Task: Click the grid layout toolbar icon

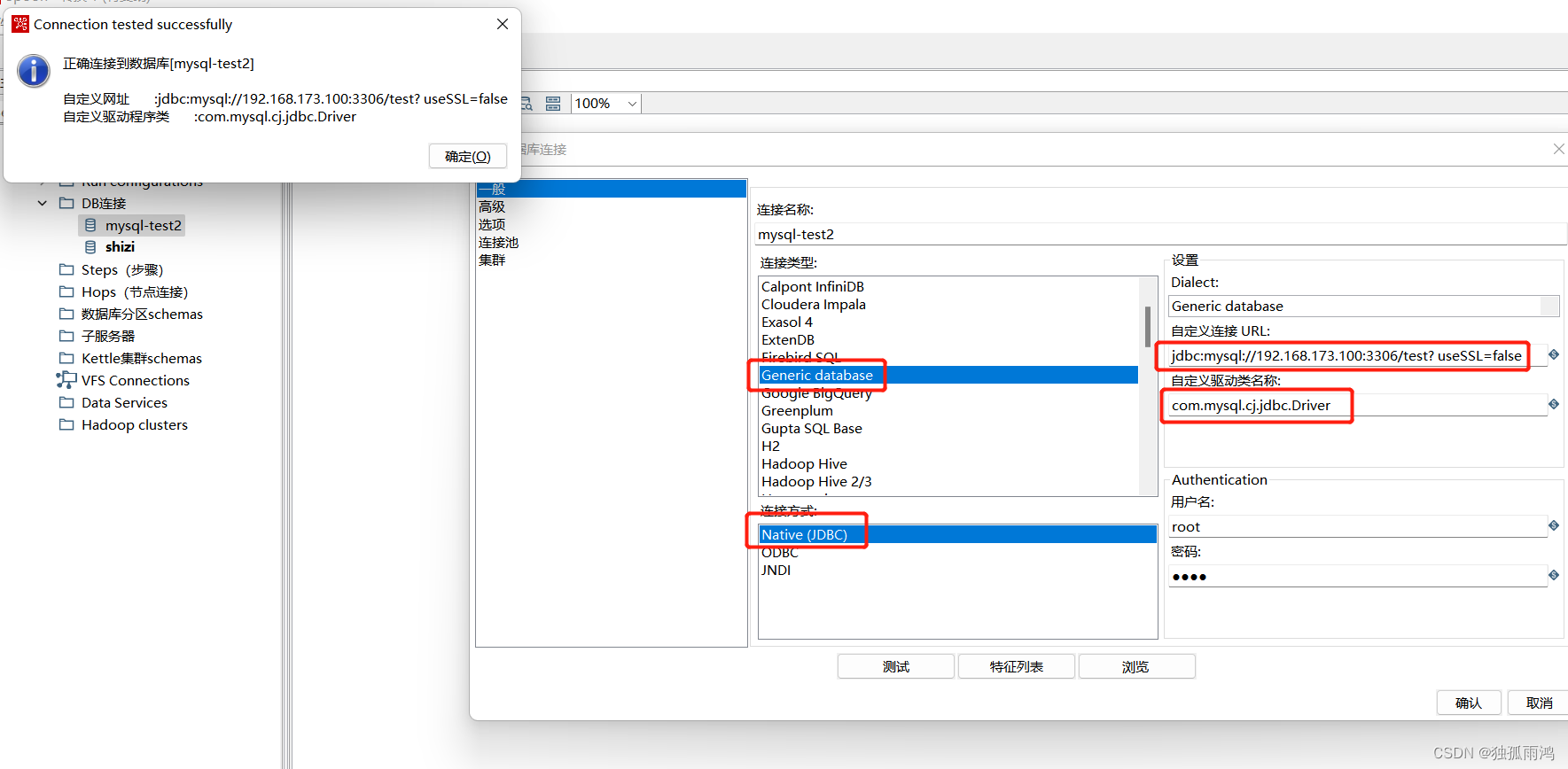Action: click(553, 104)
